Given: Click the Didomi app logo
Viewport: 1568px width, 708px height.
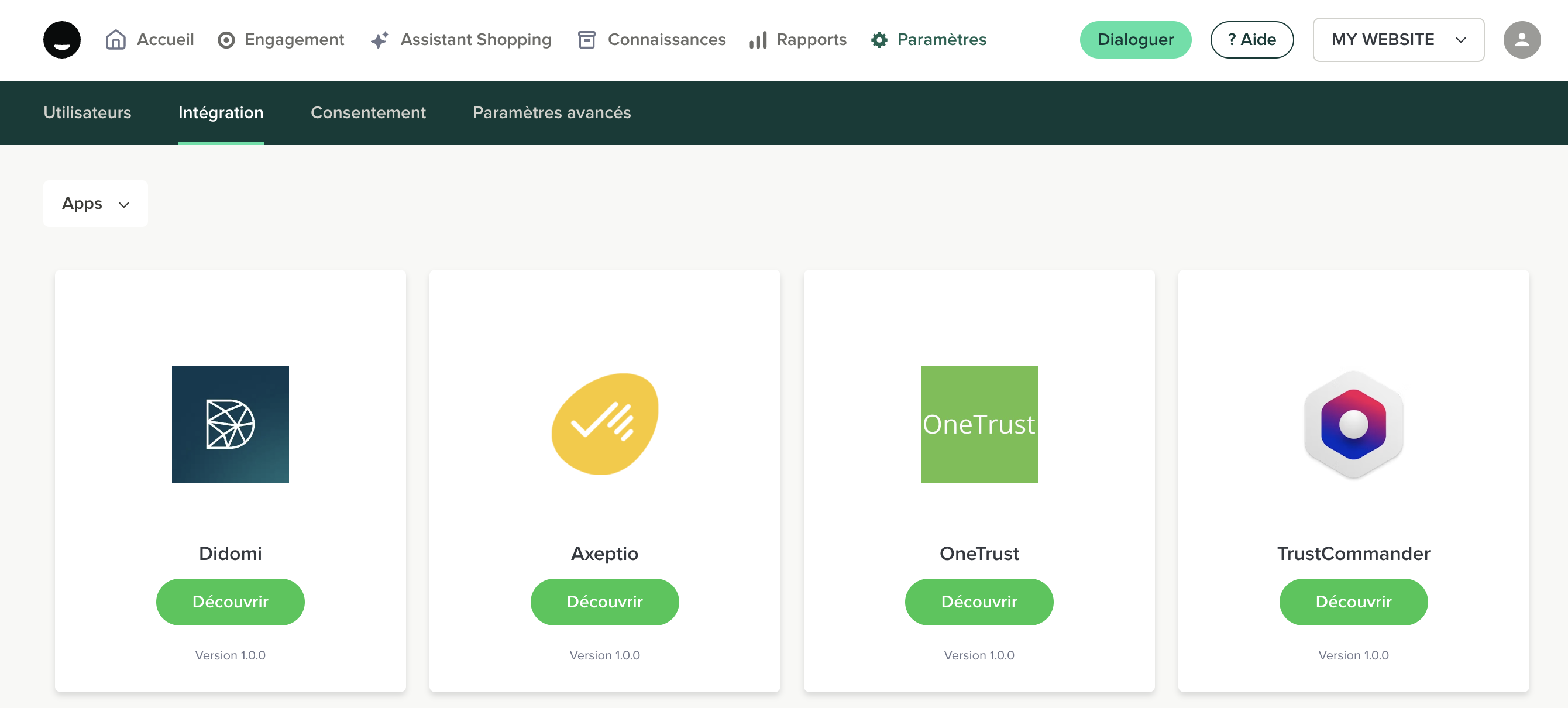Looking at the screenshot, I should point(230,424).
